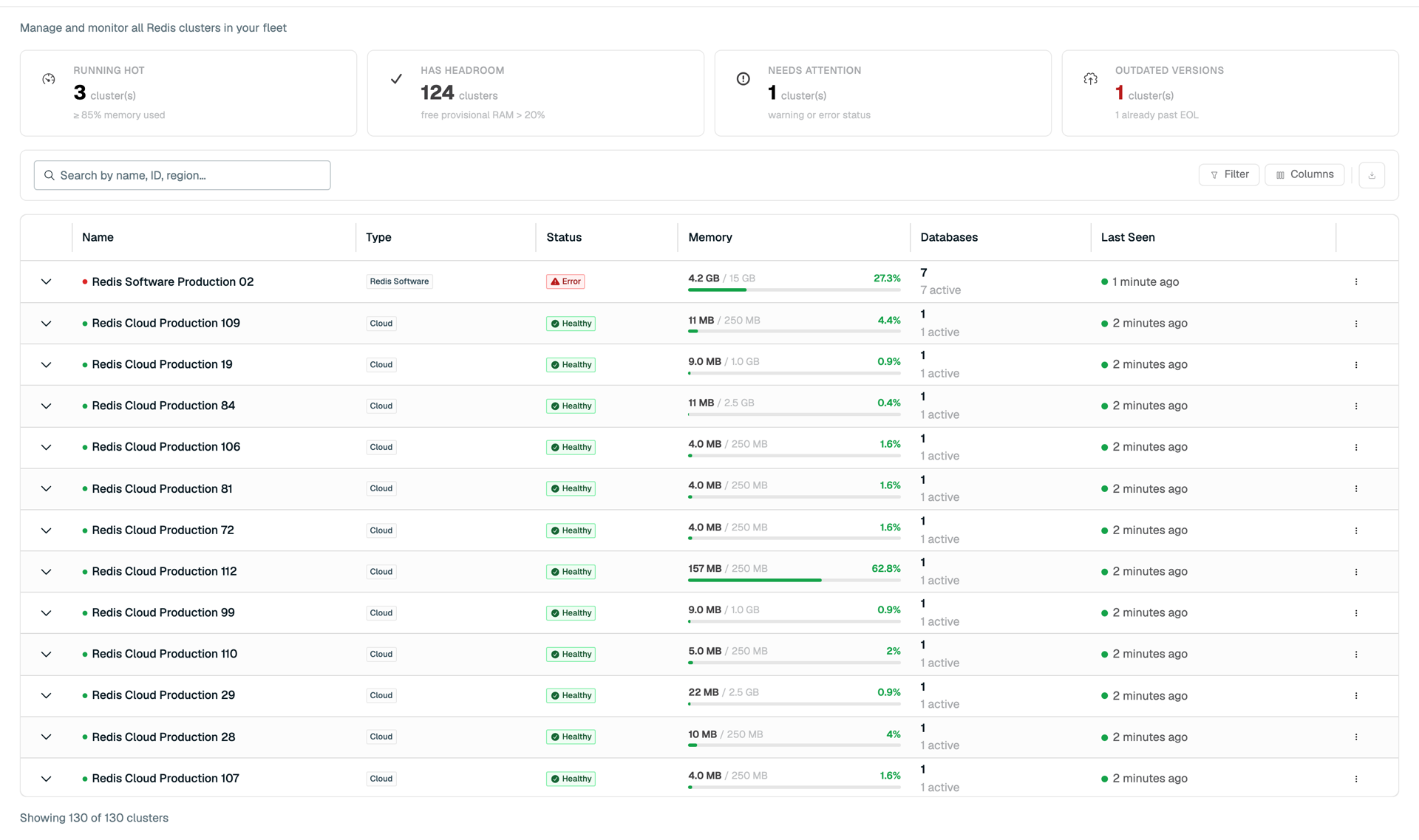1419x840 pixels.
Task: Sort the table by the Last Seen column header
Action: (1128, 237)
